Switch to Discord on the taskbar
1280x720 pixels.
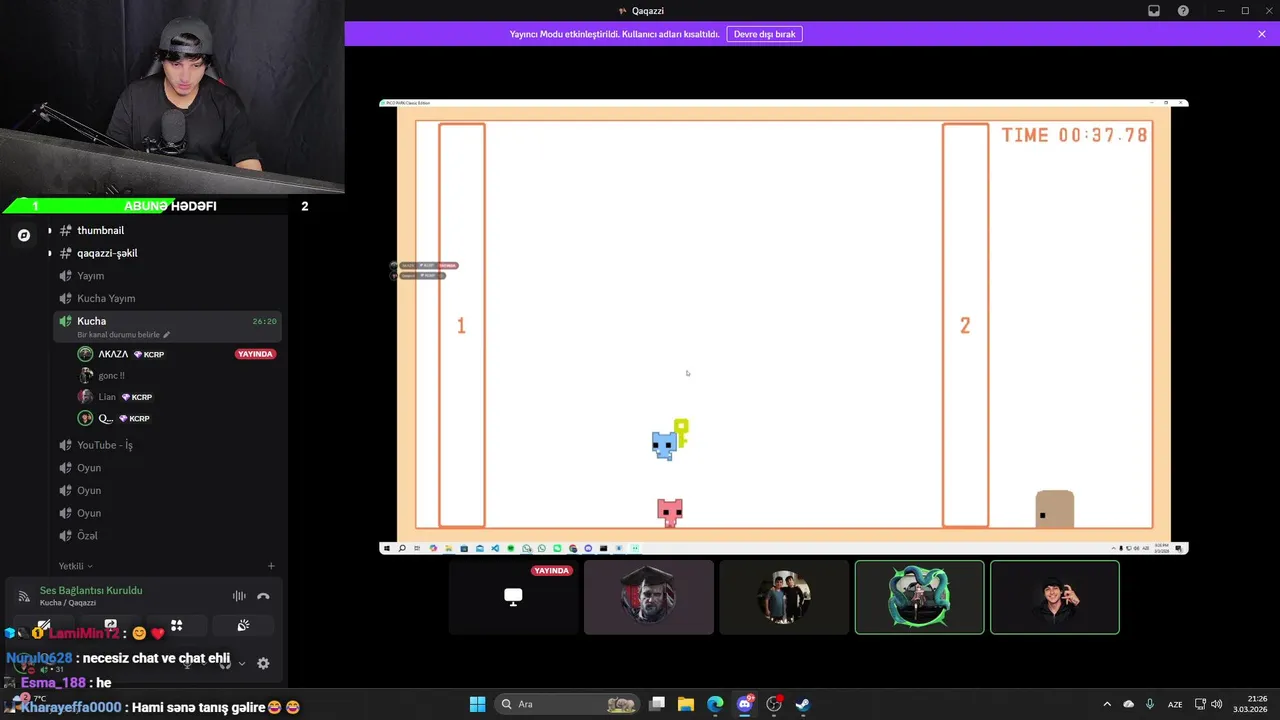coord(744,704)
